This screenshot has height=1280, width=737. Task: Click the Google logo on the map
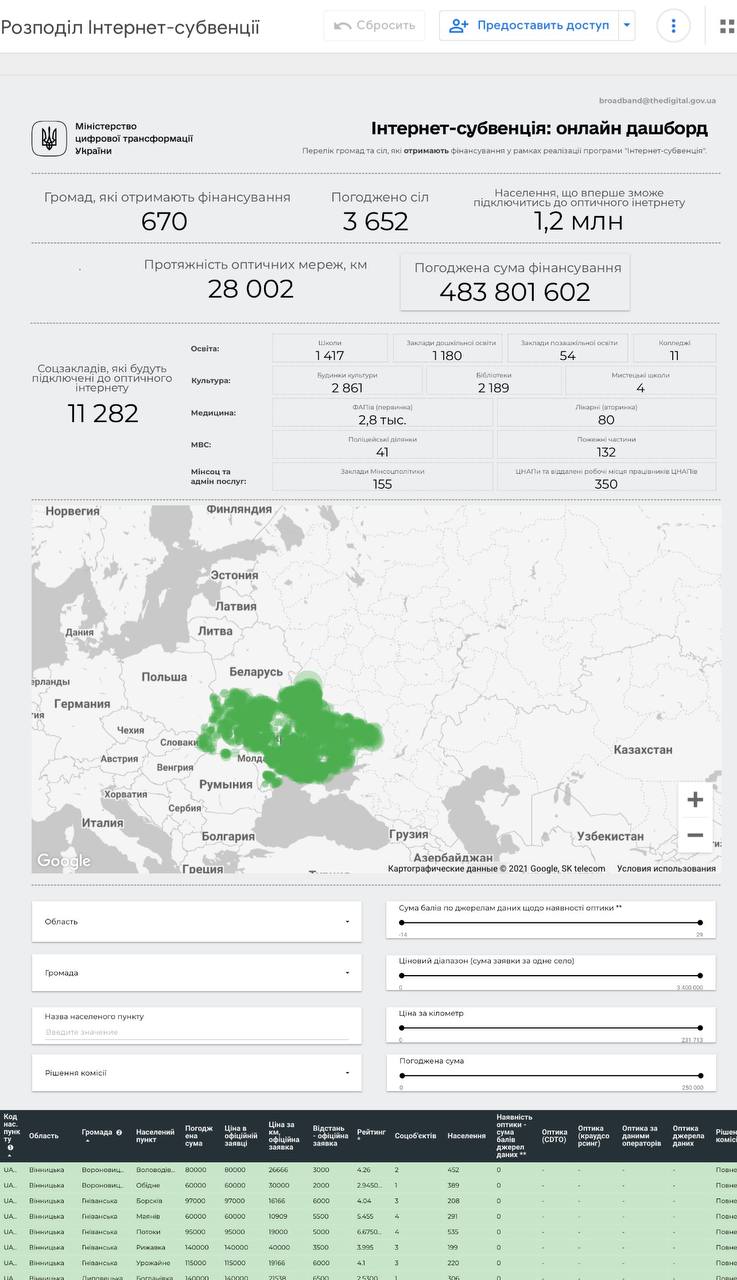pos(63,861)
